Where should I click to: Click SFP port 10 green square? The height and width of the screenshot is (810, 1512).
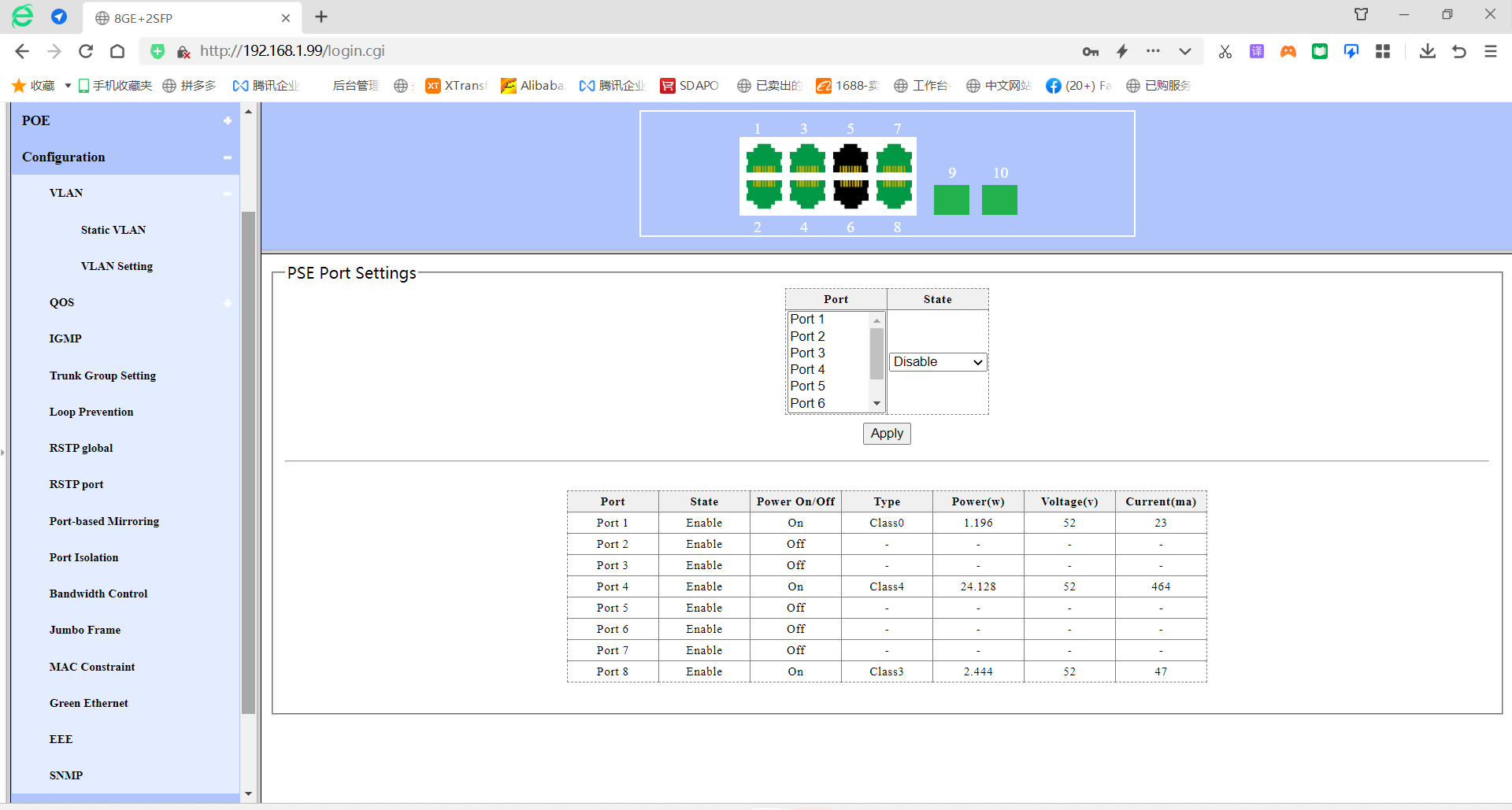(x=999, y=200)
